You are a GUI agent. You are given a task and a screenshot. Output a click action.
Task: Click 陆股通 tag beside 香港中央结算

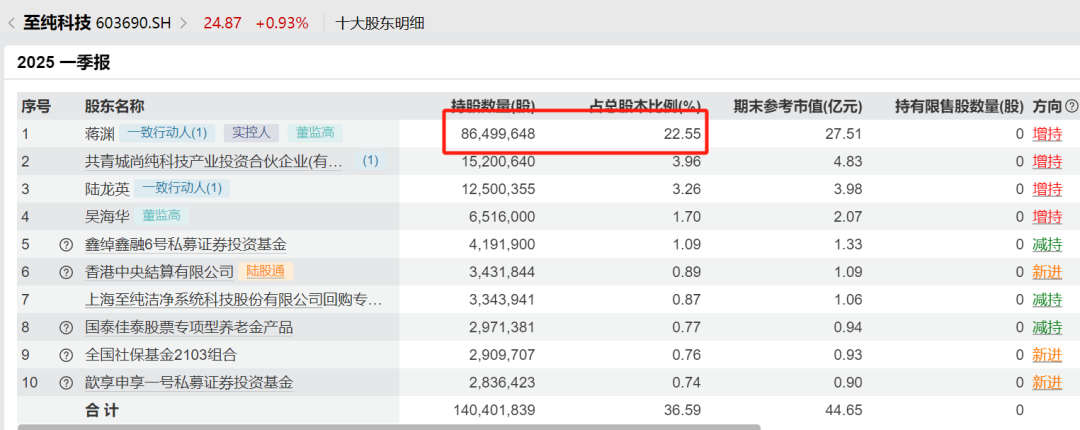click(x=265, y=272)
